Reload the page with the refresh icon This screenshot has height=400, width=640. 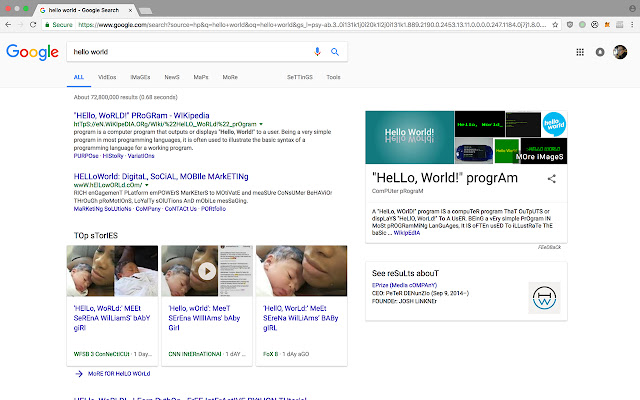(33, 24)
